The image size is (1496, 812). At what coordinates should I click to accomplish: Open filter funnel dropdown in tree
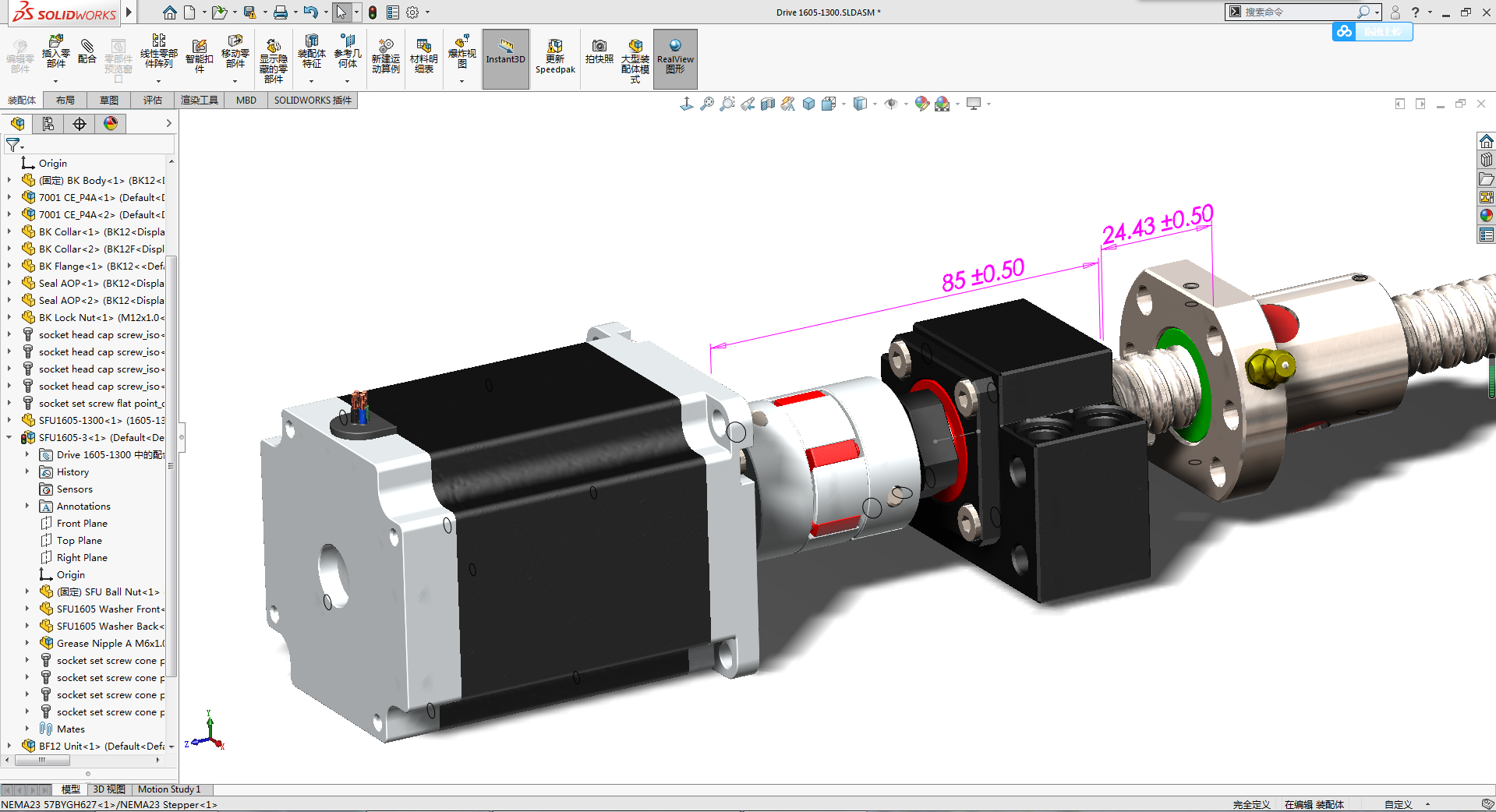[x=15, y=145]
